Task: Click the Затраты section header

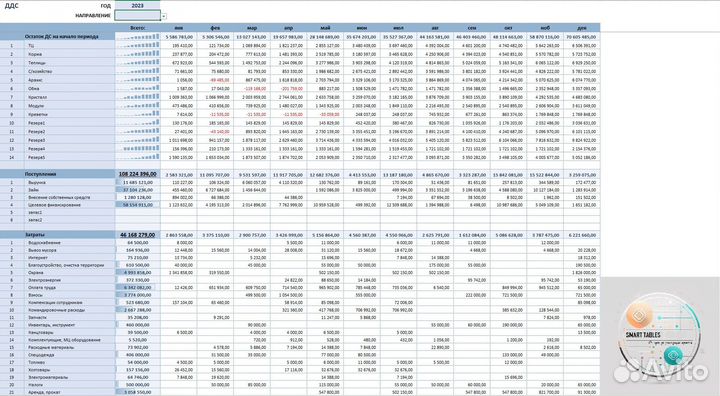Action: pos(35,235)
